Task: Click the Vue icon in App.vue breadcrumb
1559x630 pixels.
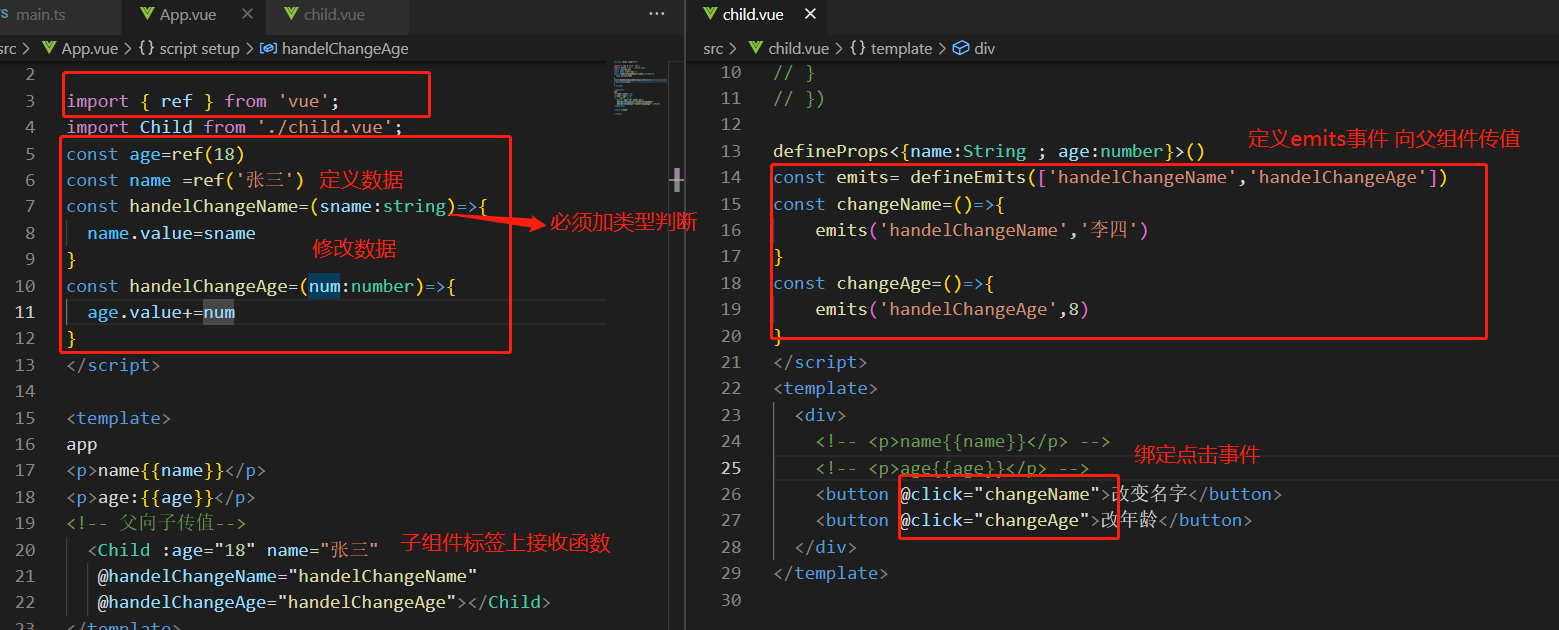Action: [49, 48]
